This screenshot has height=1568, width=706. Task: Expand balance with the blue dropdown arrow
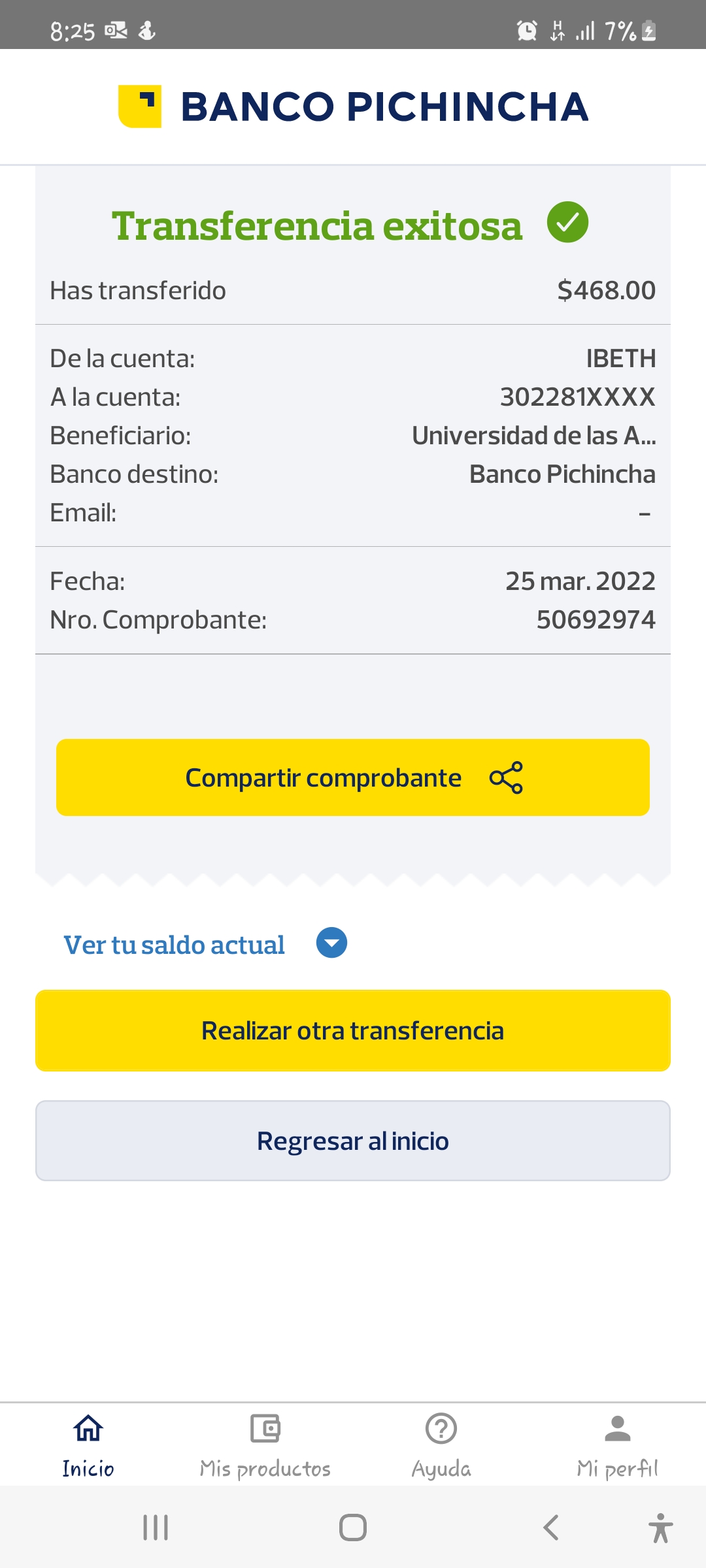[x=331, y=943]
